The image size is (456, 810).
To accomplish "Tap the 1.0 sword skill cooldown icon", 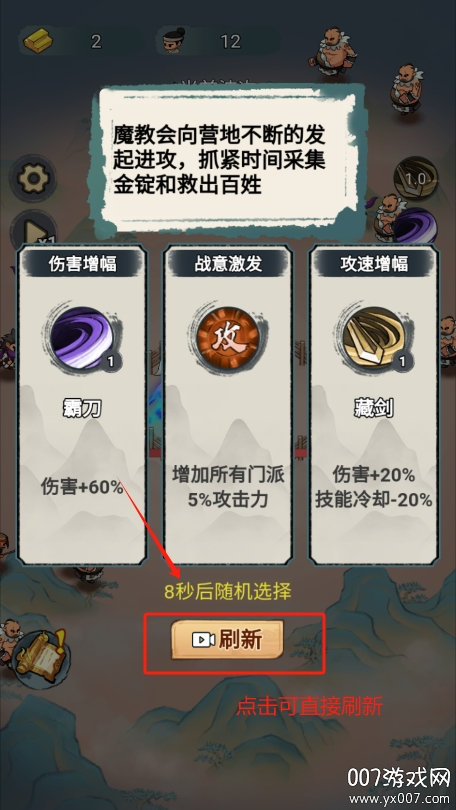I will click(x=416, y=179).
